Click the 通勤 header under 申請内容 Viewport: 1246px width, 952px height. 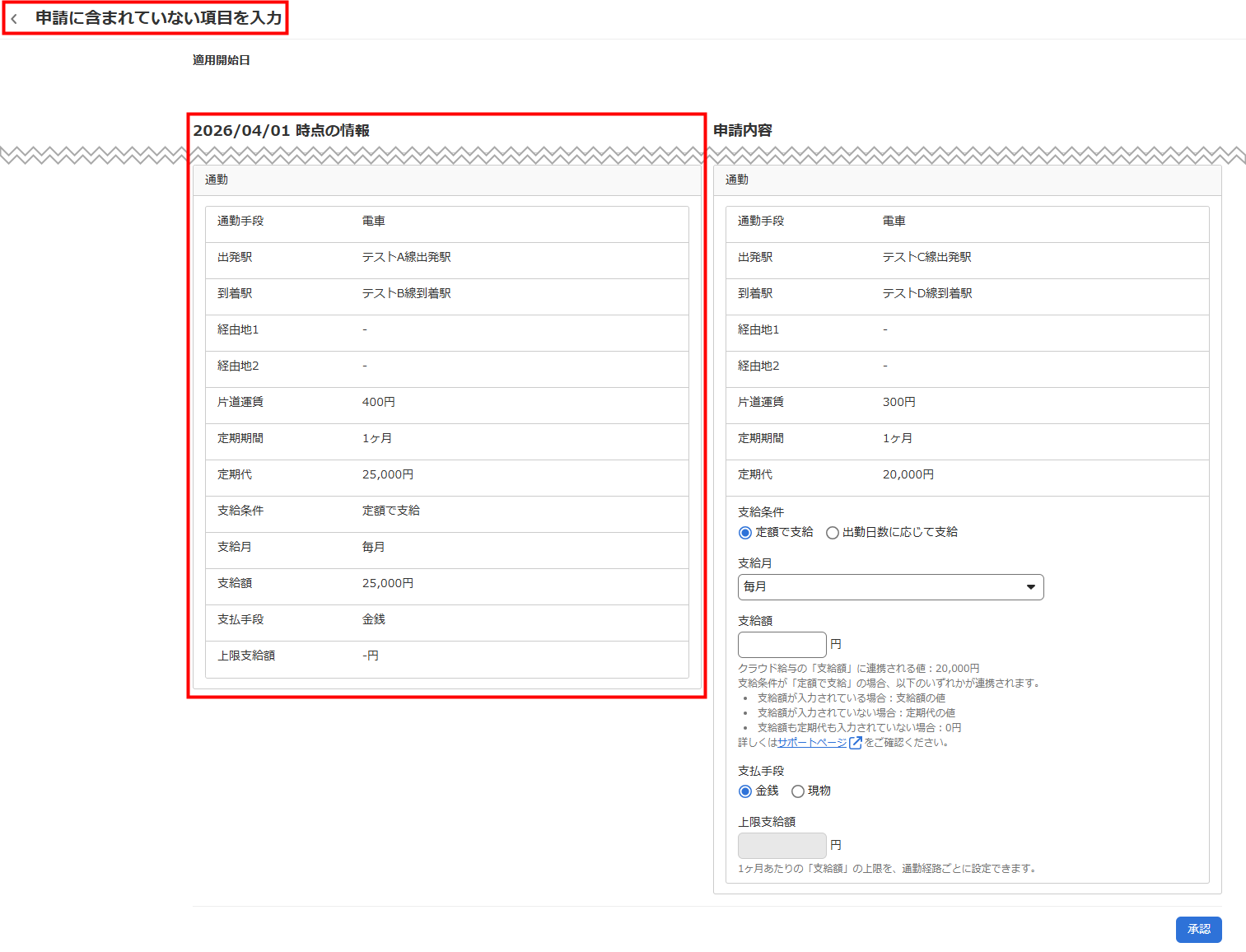tap(736, 180)
